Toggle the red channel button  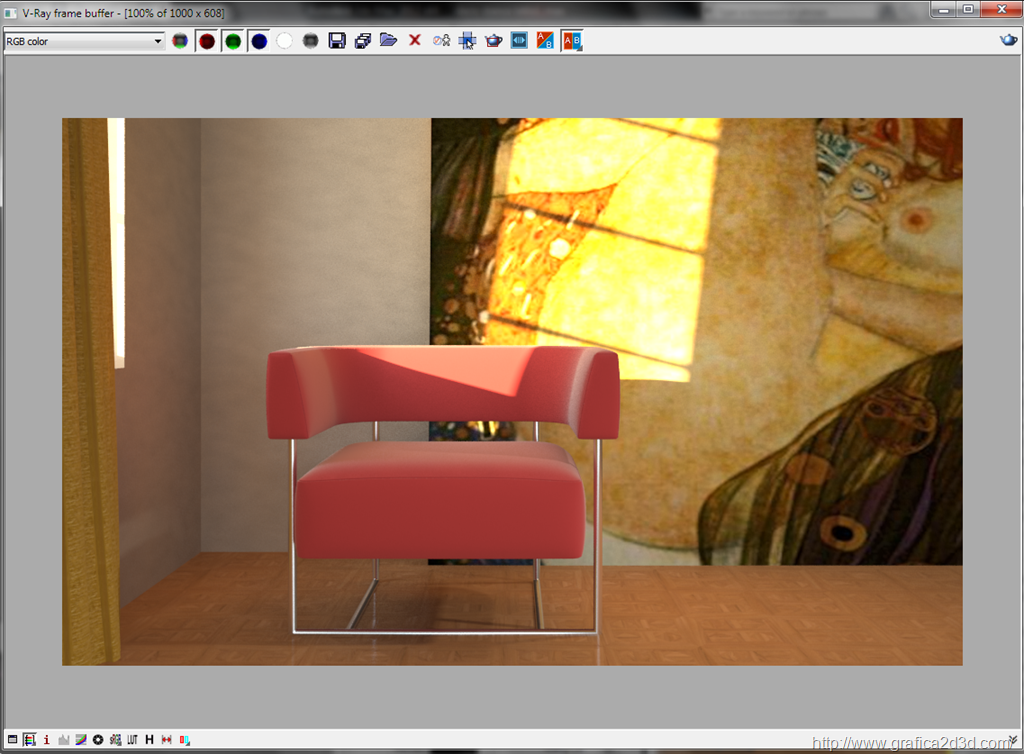[x=207, y=41]
